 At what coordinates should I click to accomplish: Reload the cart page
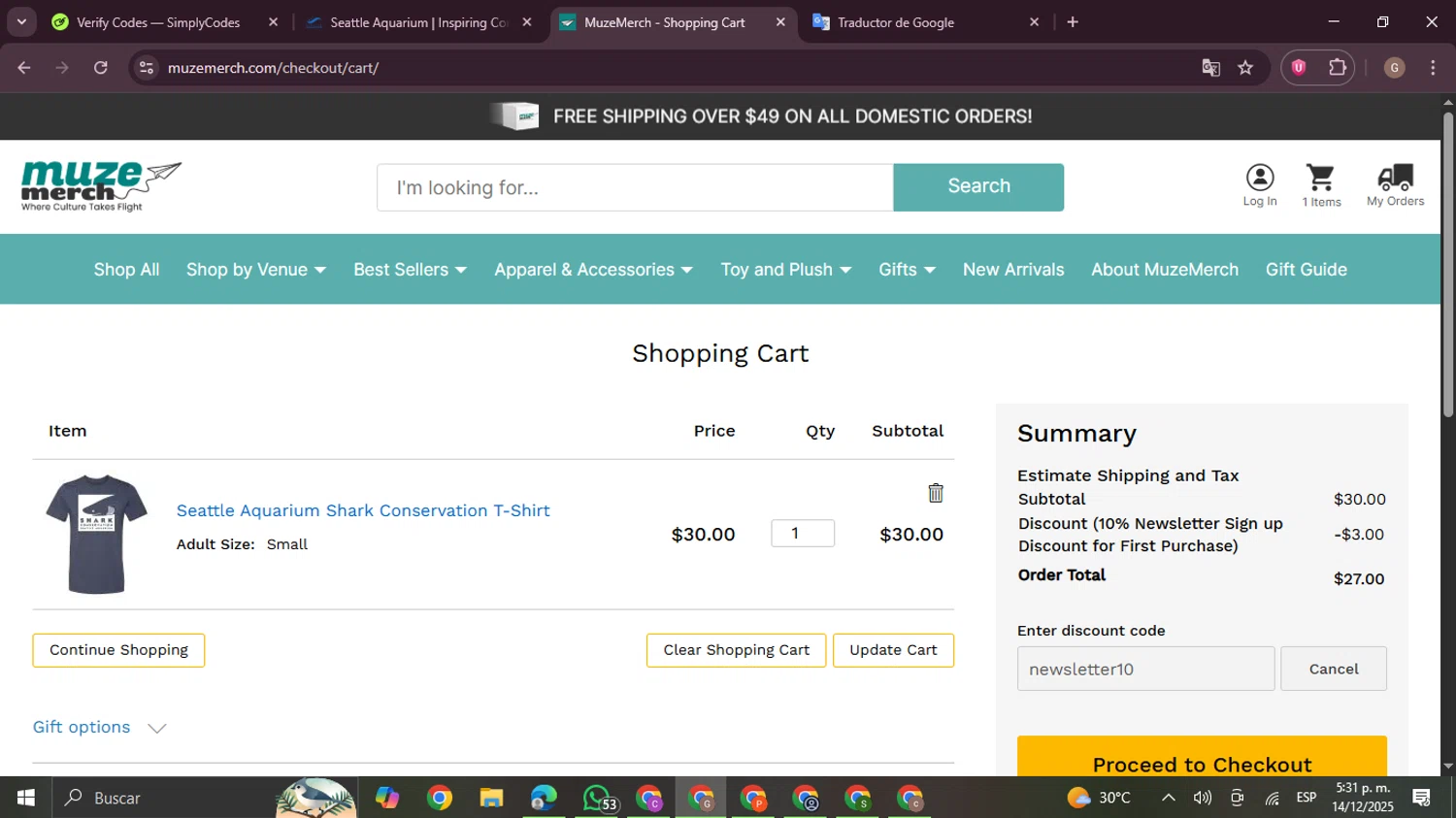pos(101,68)
